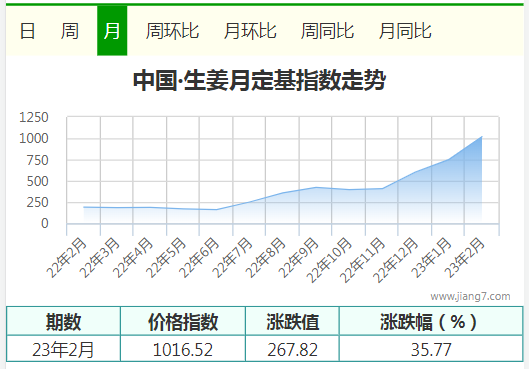Image resolution: width=529 pixels, height=369 pixels.
Task: Click the www.jiang7.com chart credit
Action: pyautogui.click(x=470, y=296)
